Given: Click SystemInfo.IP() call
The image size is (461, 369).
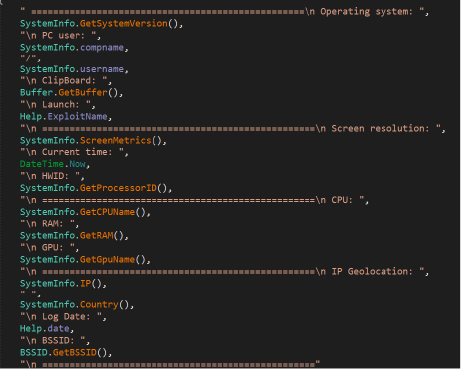Looking at the screenshot, I should pos(61,284).
